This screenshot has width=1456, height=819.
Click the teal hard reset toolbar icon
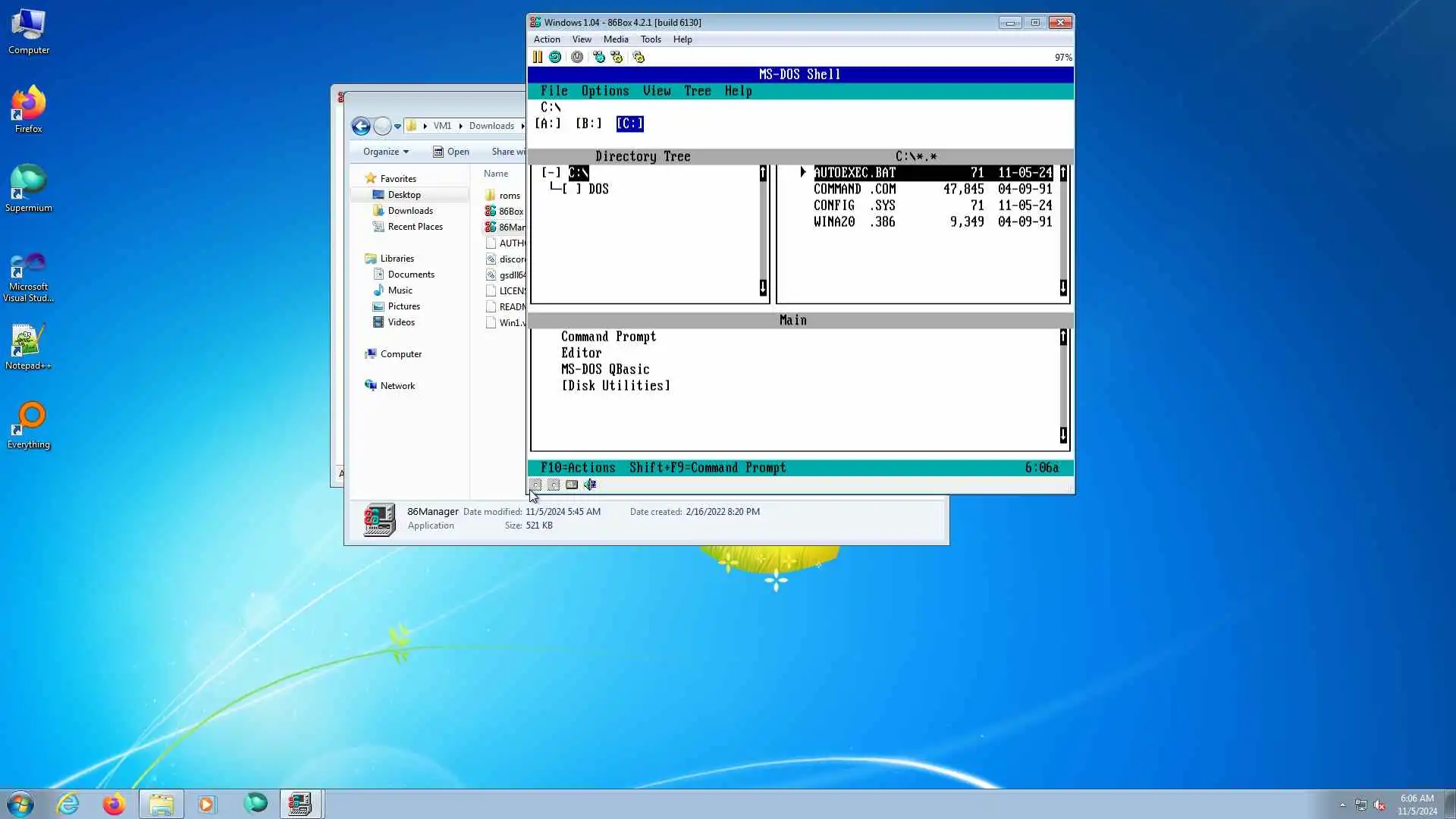click(555, 57)
